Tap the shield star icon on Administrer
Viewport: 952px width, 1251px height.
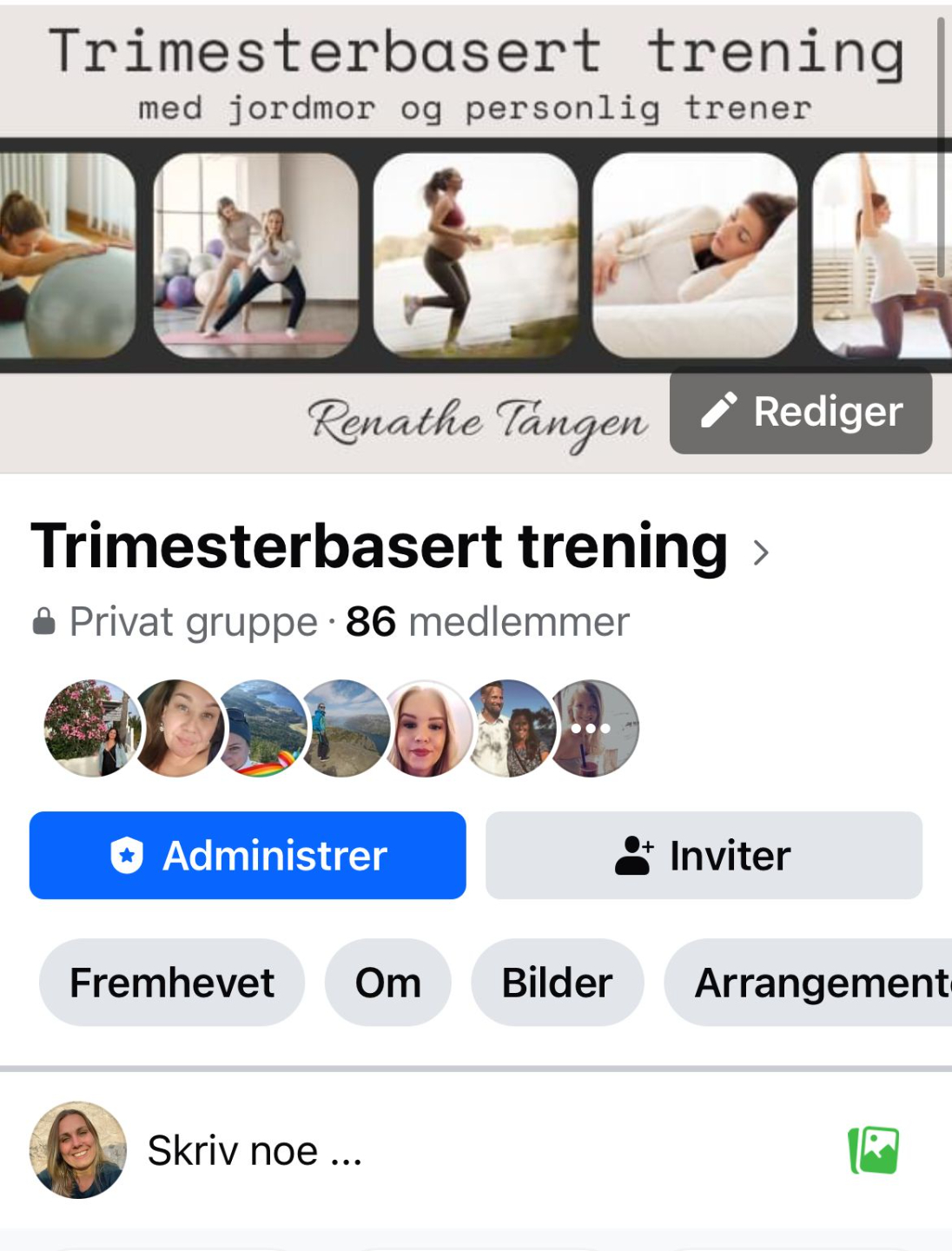pyautogui.click(x=127, y=856)
